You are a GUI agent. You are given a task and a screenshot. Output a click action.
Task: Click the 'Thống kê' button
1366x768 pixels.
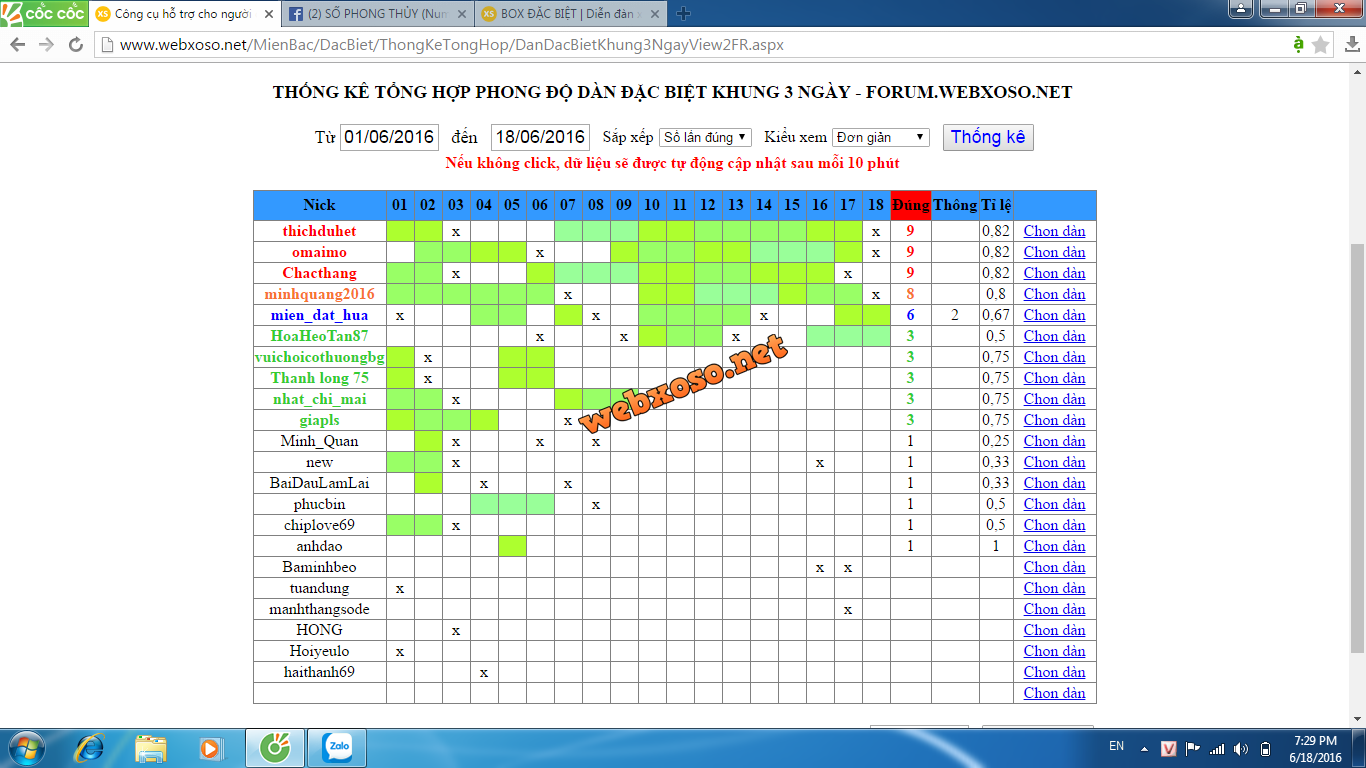point(988,137)
